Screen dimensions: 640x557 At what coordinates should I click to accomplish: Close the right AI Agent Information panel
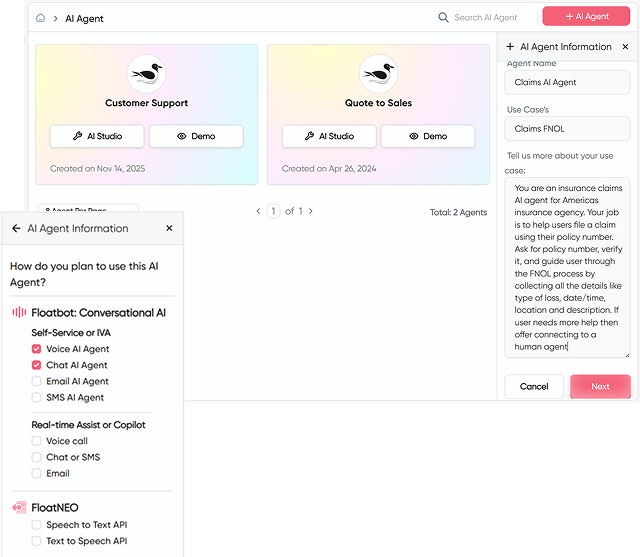[x=626, y=47]
